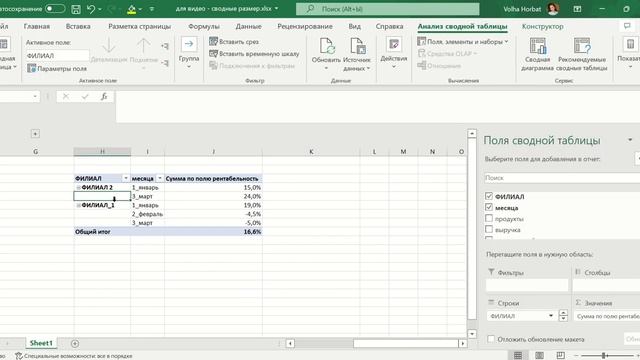Open the месяца column filter dropdown
This screenshot has height=360, width=640.
pyautogui.click(x=160, y=178)
